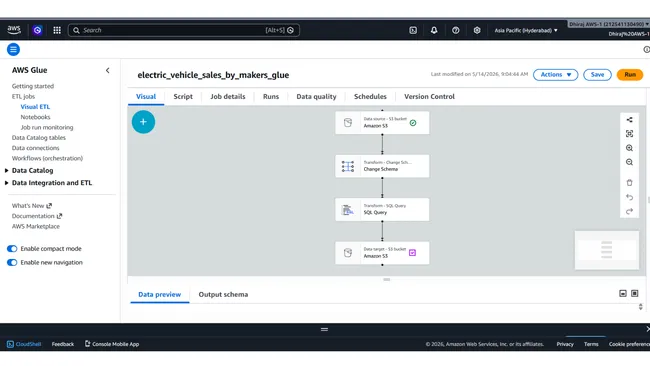Open the services grid menu icon
This screenshot has height=366, width=650.
click(57, 30)
